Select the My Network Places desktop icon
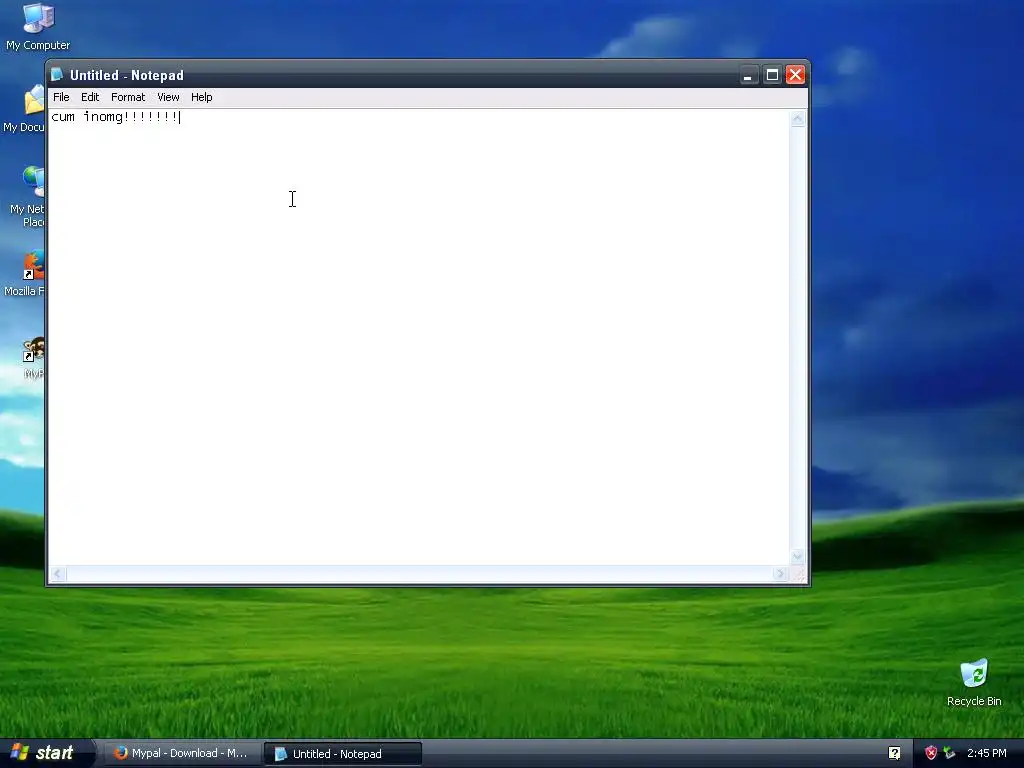The height and width of the screenshot is (768, 1024). tap(27, 197)
